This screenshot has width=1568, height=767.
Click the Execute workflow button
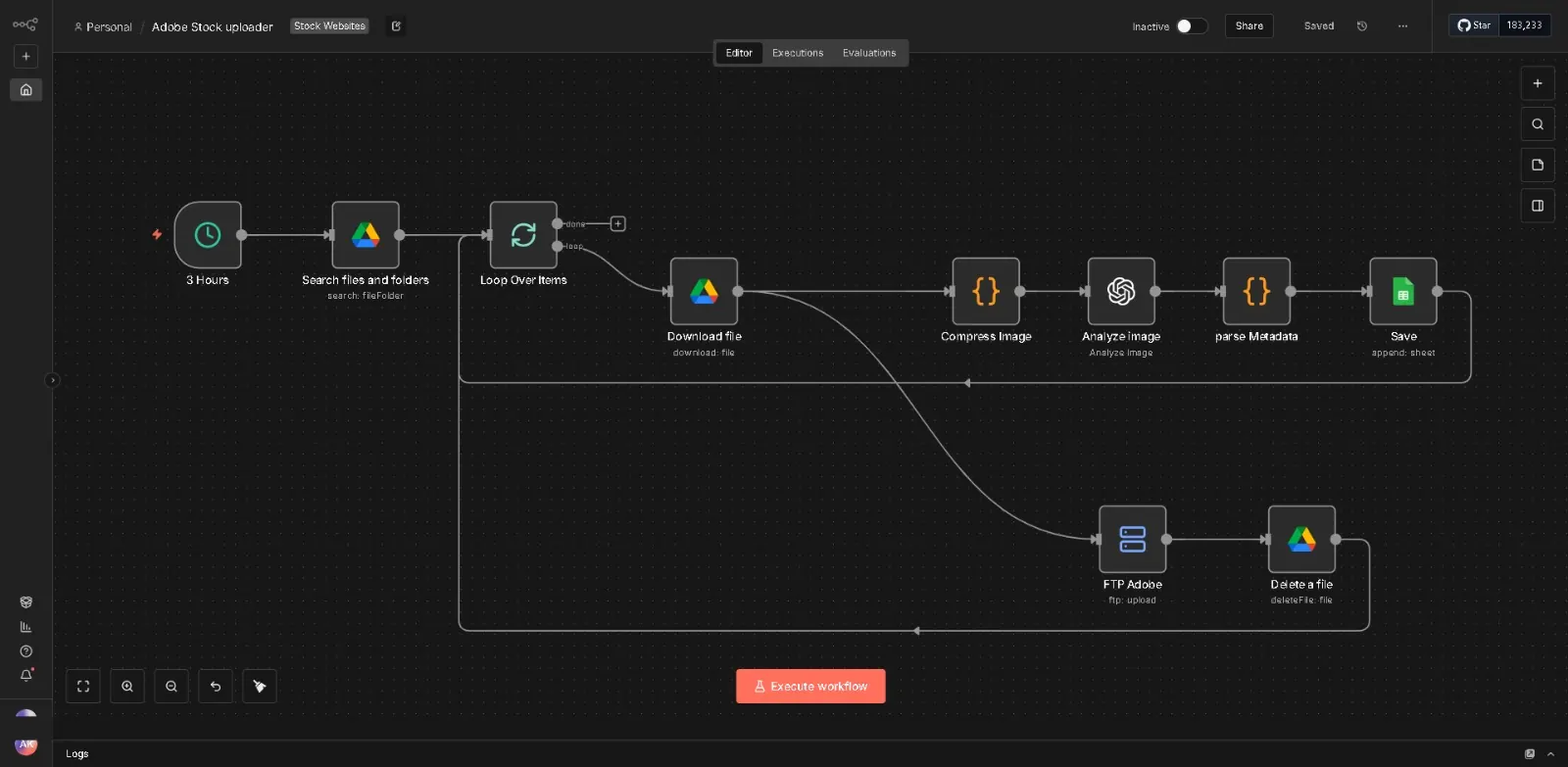810,687
